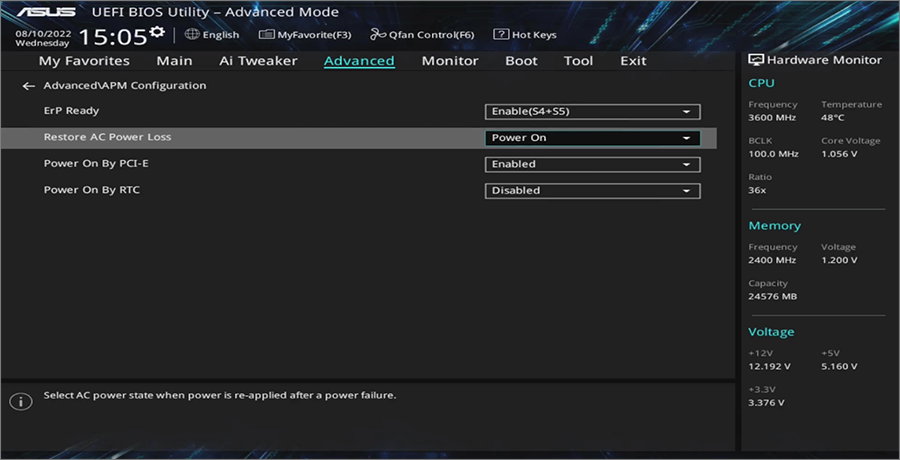Image resolution: width=900 pixels, height=460 pixels.
Task: Open MyFavorite(F3) from the top bar
Action: [x=305, y=34]
